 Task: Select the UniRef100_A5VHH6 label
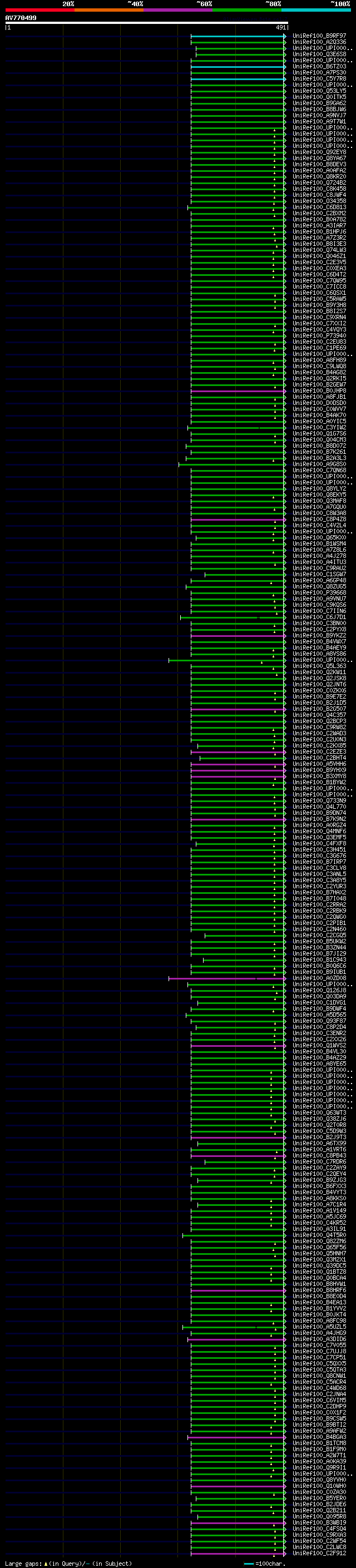coord(319,764)
